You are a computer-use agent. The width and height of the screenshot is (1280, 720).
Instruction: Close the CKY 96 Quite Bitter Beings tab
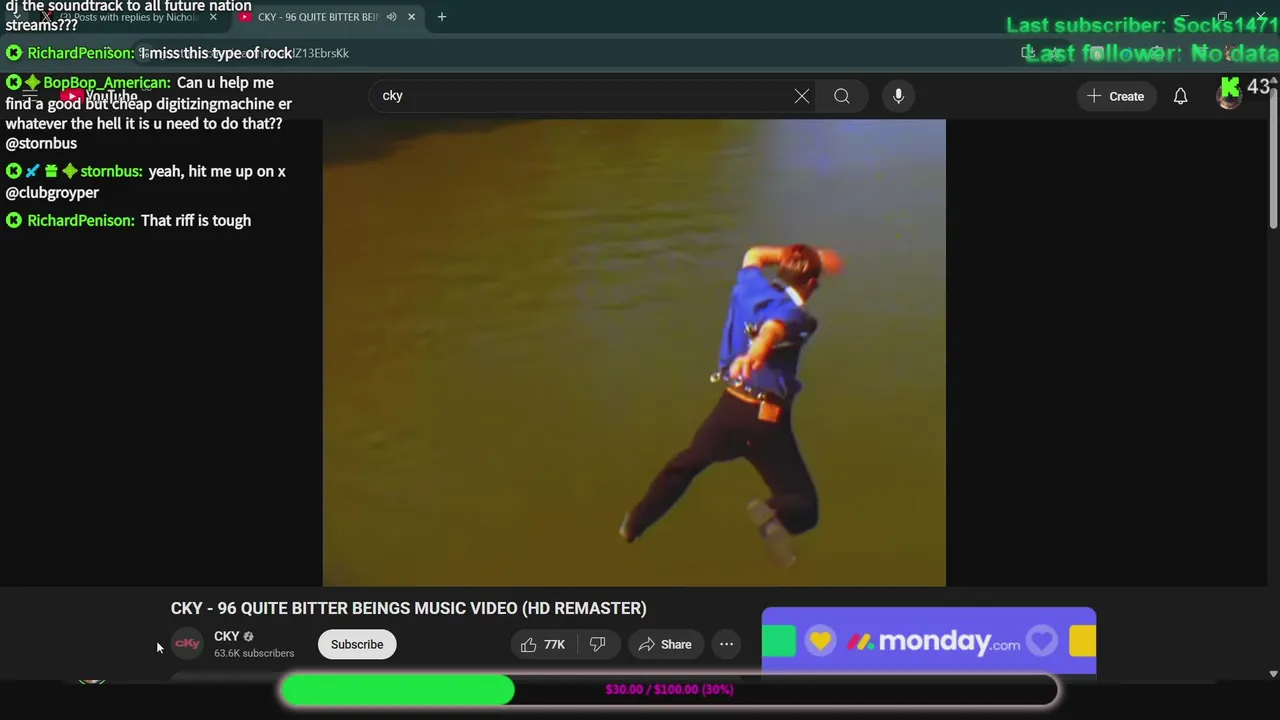coord(411,17)
